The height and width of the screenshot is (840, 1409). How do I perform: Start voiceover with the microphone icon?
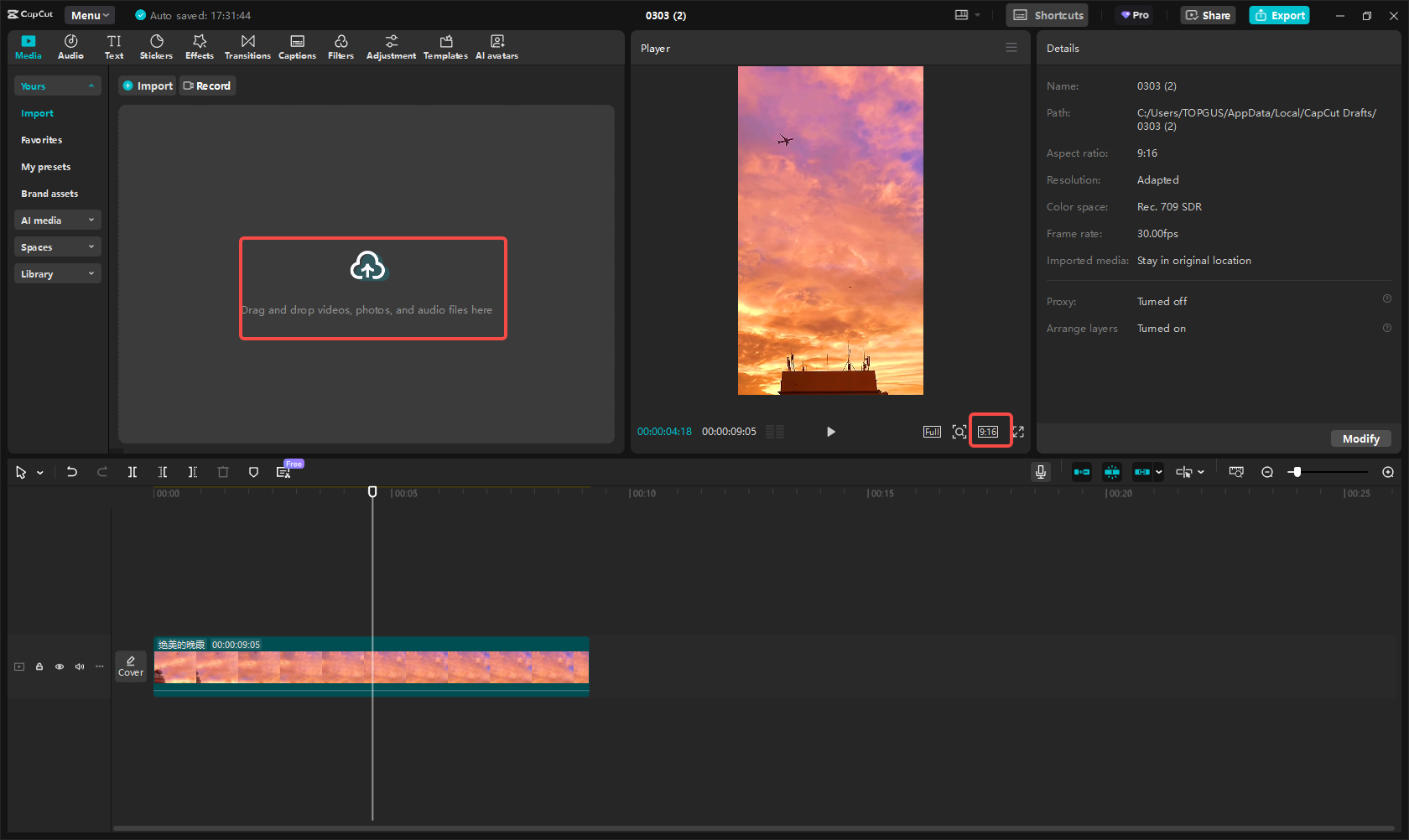pos(1040,472)
